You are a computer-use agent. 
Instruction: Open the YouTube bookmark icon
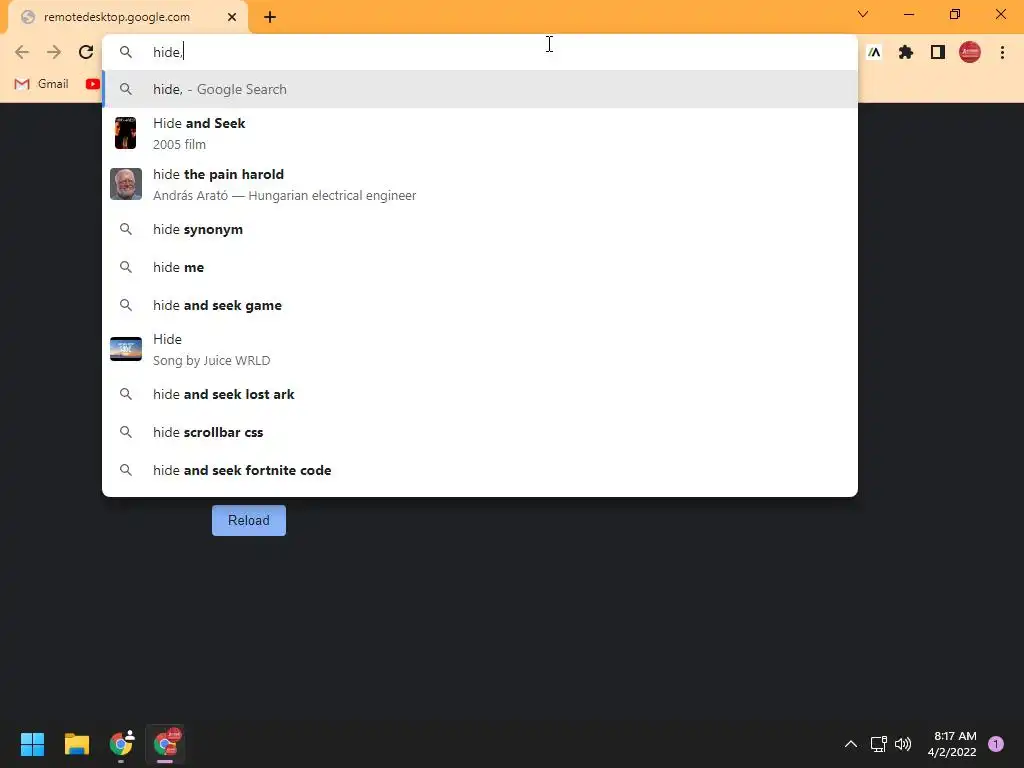(x=93, y=84)
